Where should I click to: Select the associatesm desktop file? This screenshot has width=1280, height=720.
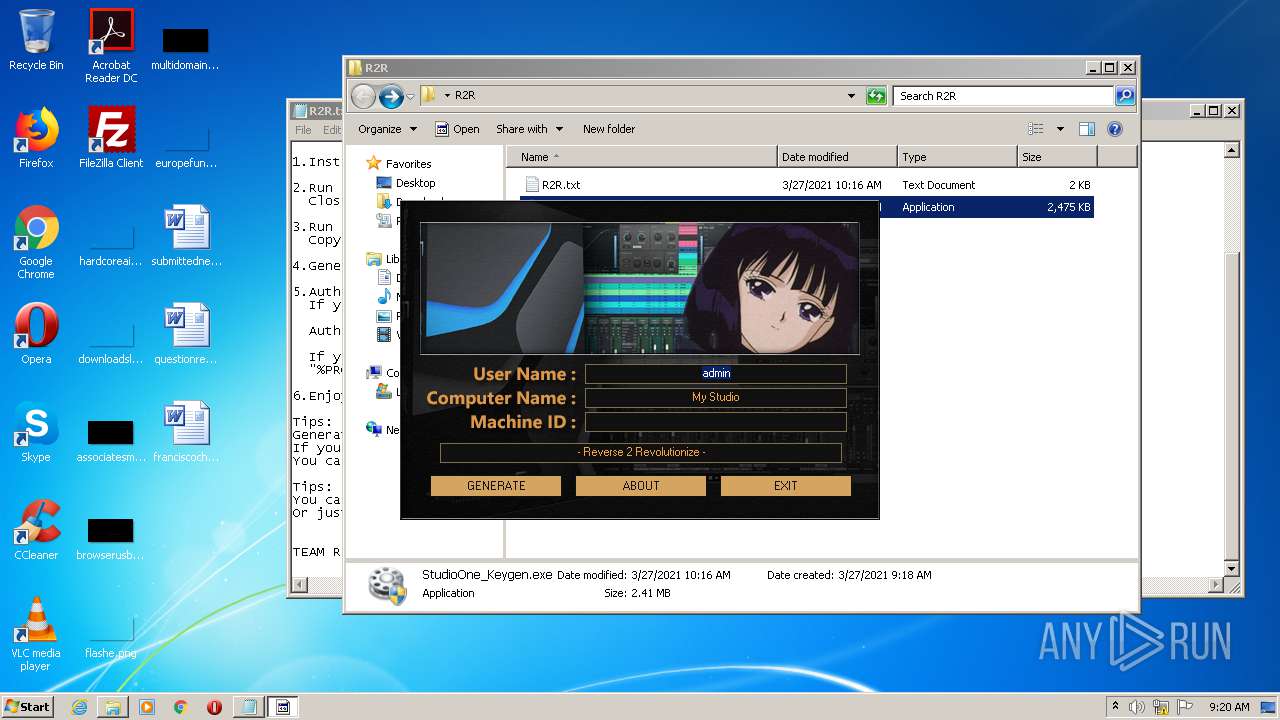[111, 440]
